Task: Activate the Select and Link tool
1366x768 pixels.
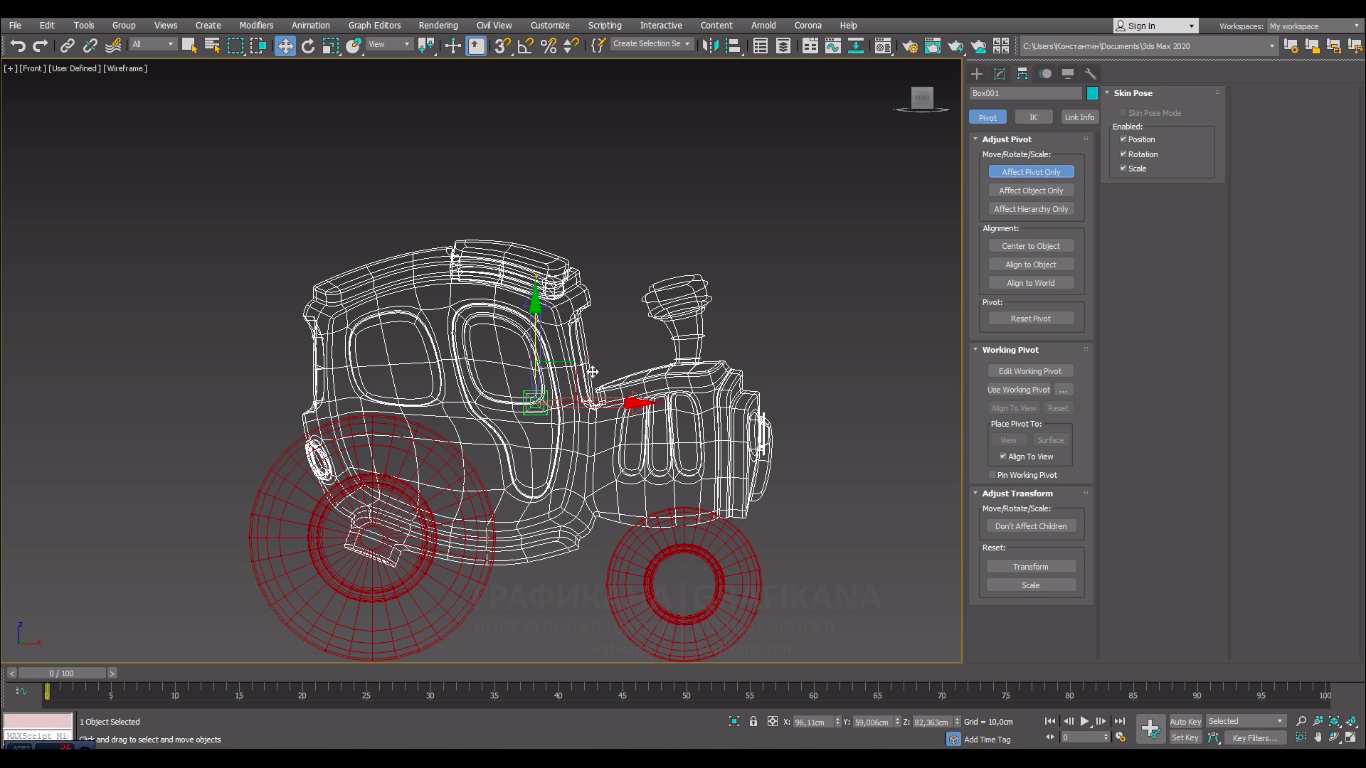Action: 67,46
